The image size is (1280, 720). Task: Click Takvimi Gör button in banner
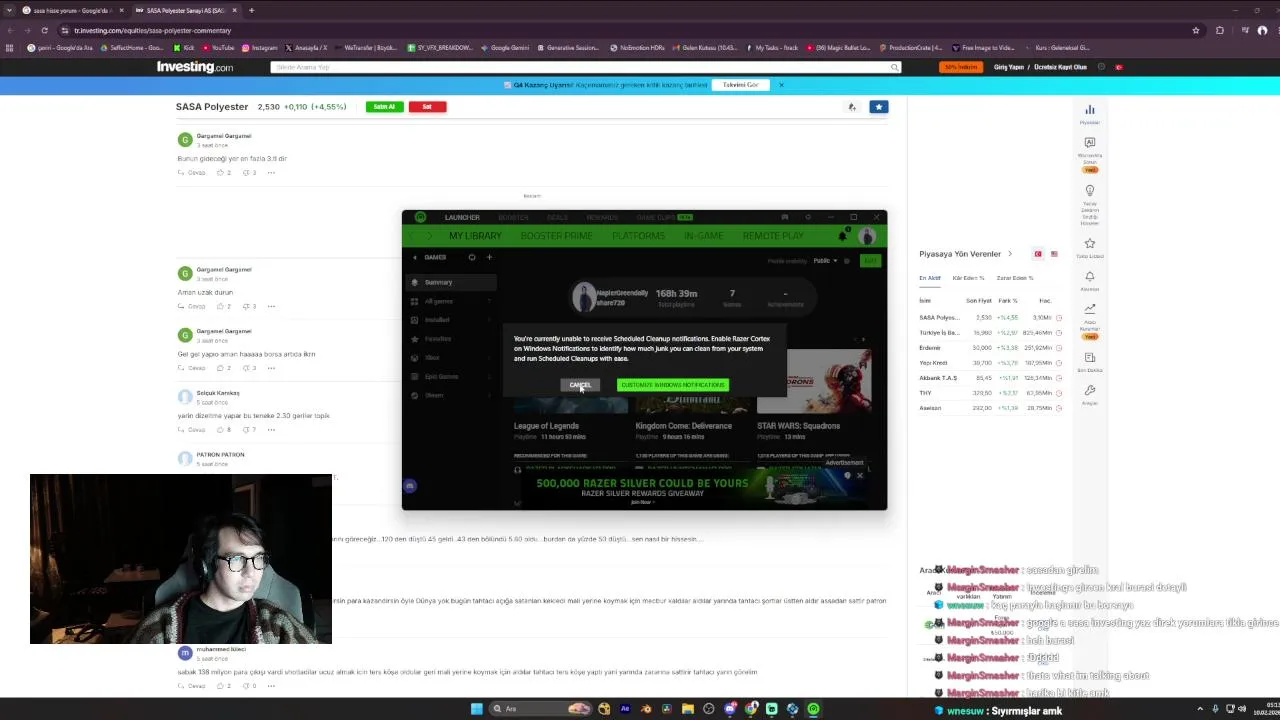click(741, 85)
